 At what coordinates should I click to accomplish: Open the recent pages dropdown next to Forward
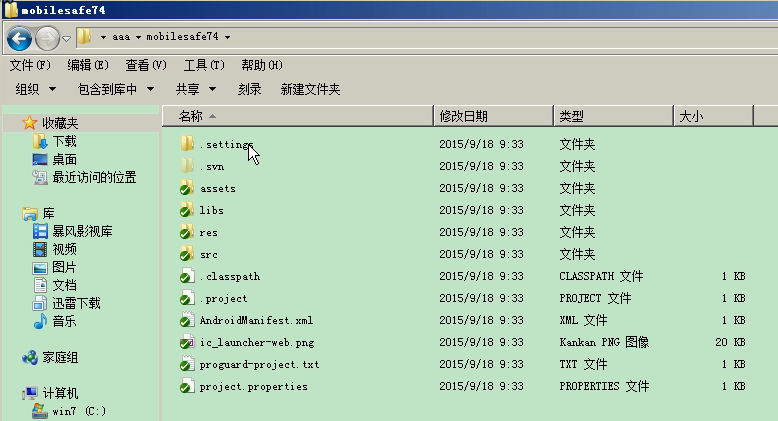tap(66, 38)
